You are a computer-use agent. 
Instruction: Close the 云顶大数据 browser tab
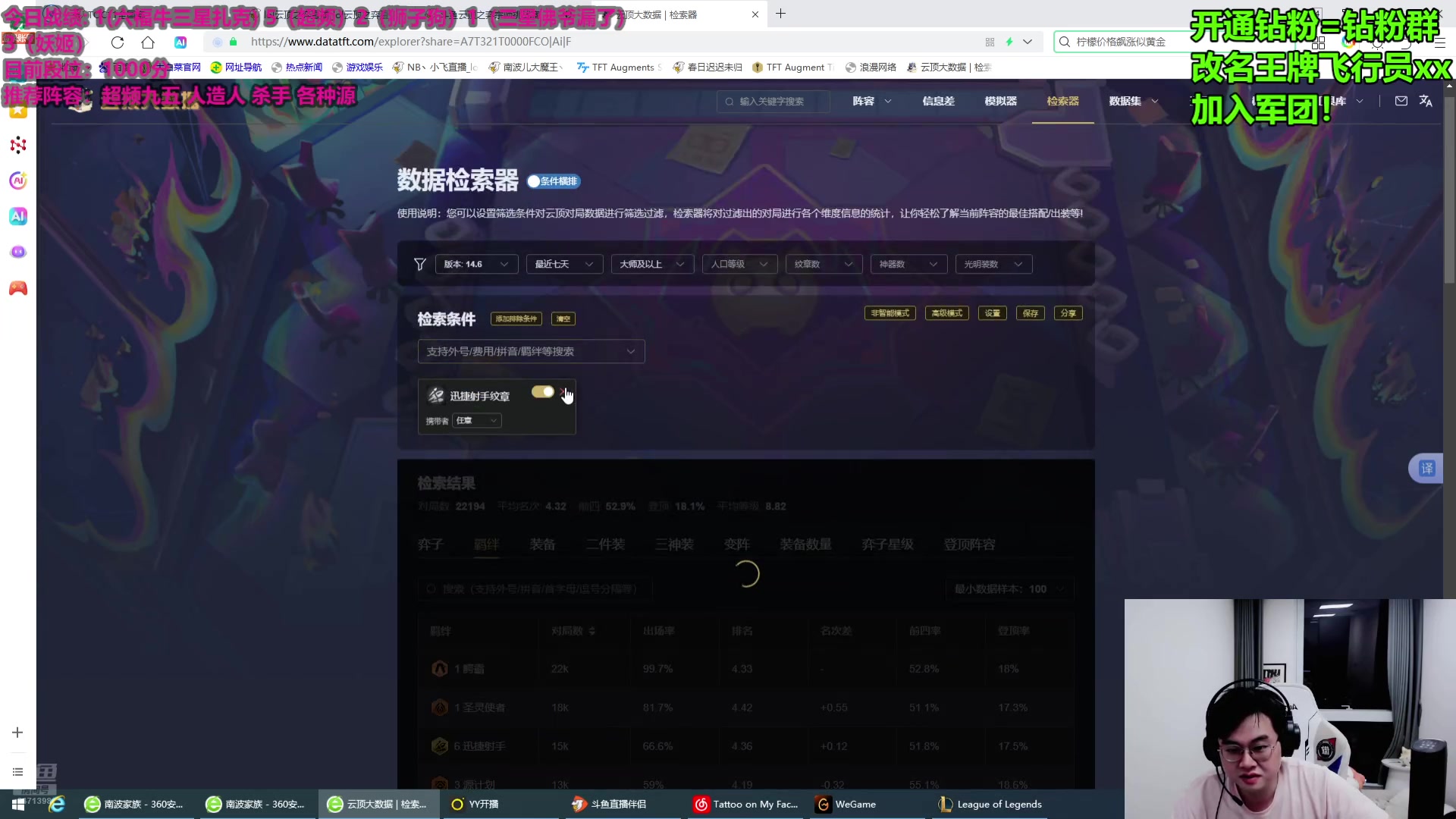point(755,14)
